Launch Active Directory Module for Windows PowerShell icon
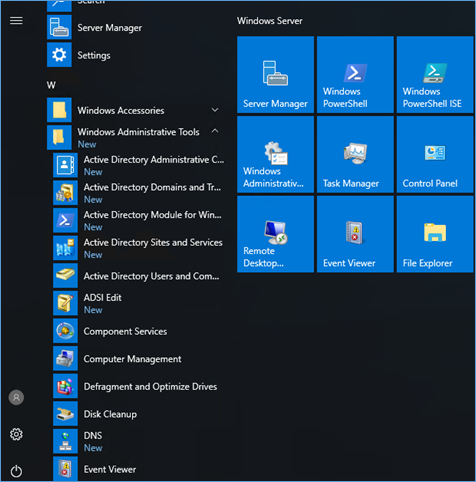This screenshot has width=476, height=482. [65, 220]
